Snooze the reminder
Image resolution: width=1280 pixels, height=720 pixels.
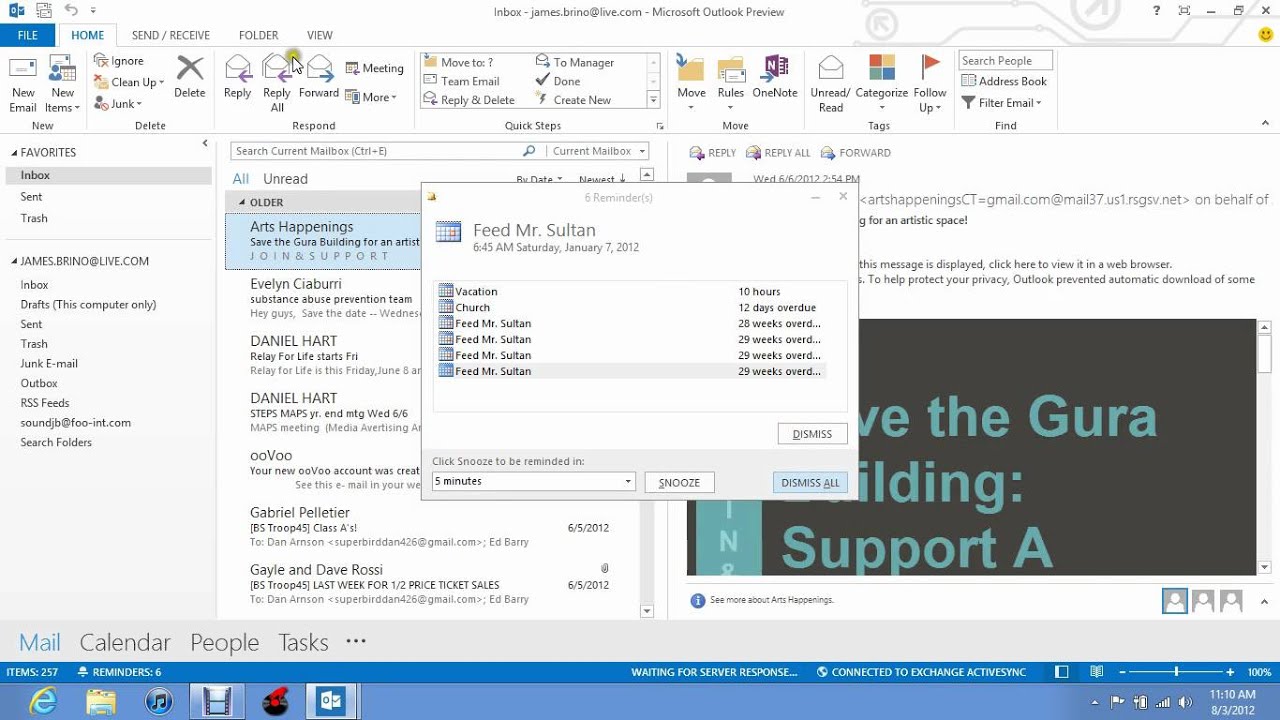[679, 483]
